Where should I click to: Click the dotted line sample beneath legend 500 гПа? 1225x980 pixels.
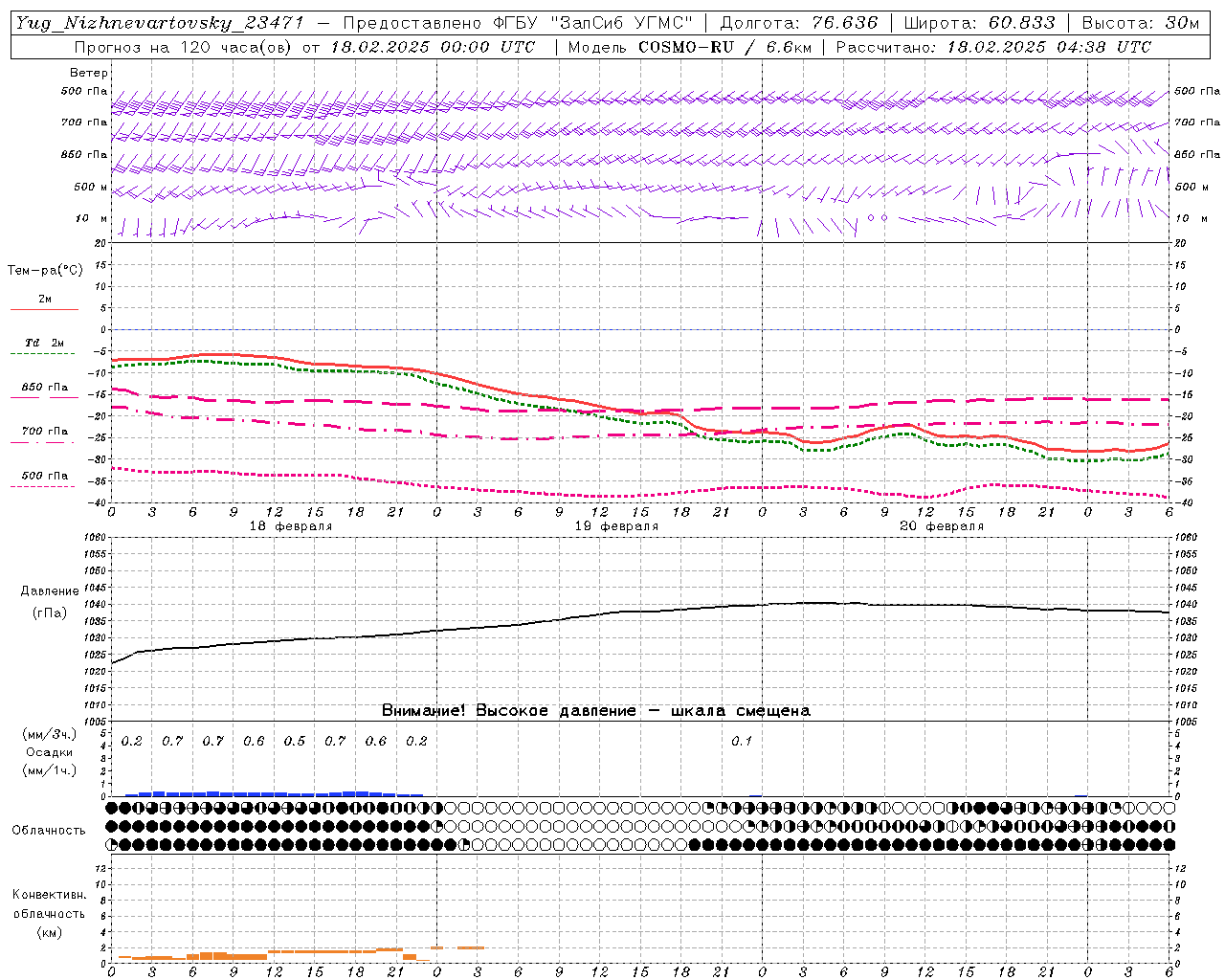[x=42, y=487]
